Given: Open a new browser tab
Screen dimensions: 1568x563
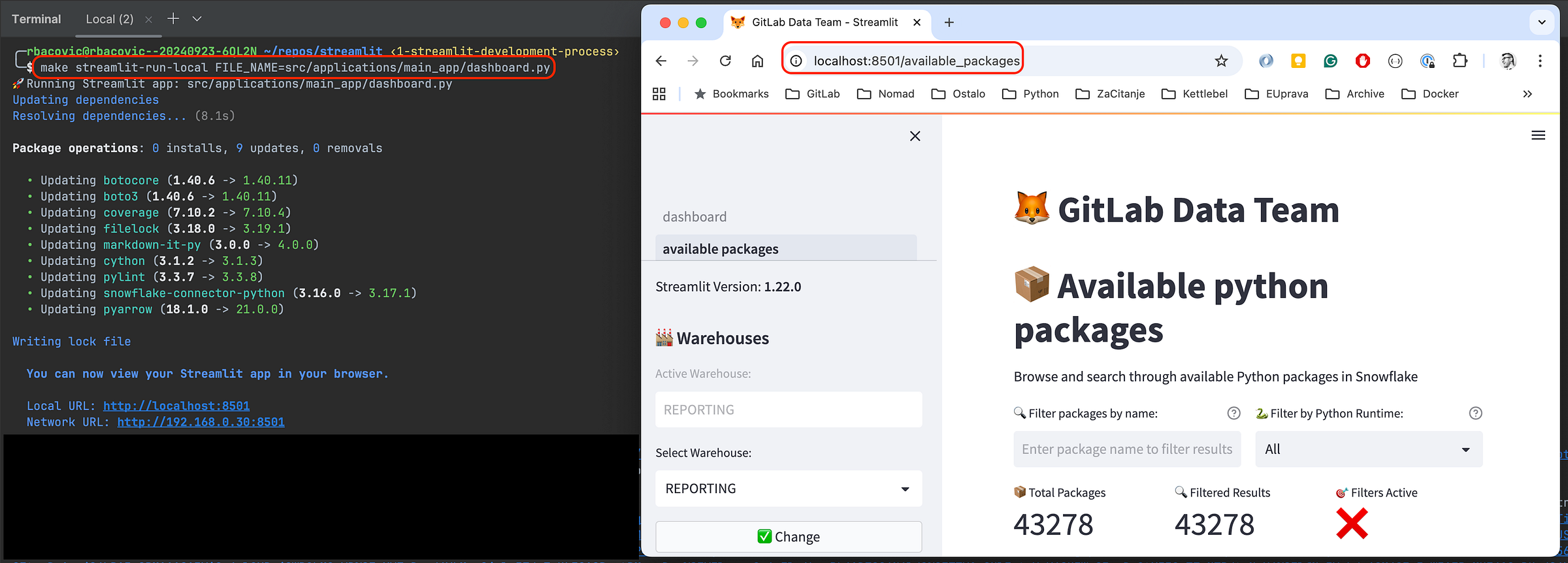Looking at the screenshot, I should click(949, 22).
